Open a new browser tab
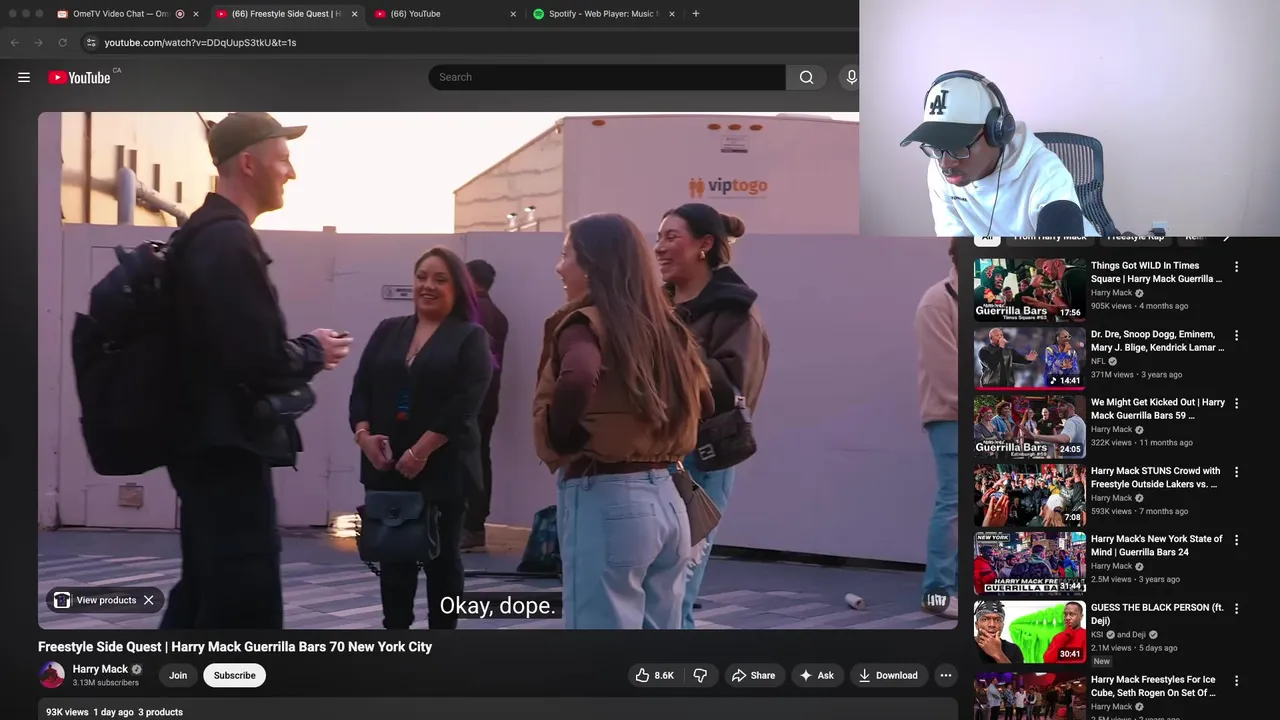This screenshot has height=720, width=1280. [x=696, y=14]
